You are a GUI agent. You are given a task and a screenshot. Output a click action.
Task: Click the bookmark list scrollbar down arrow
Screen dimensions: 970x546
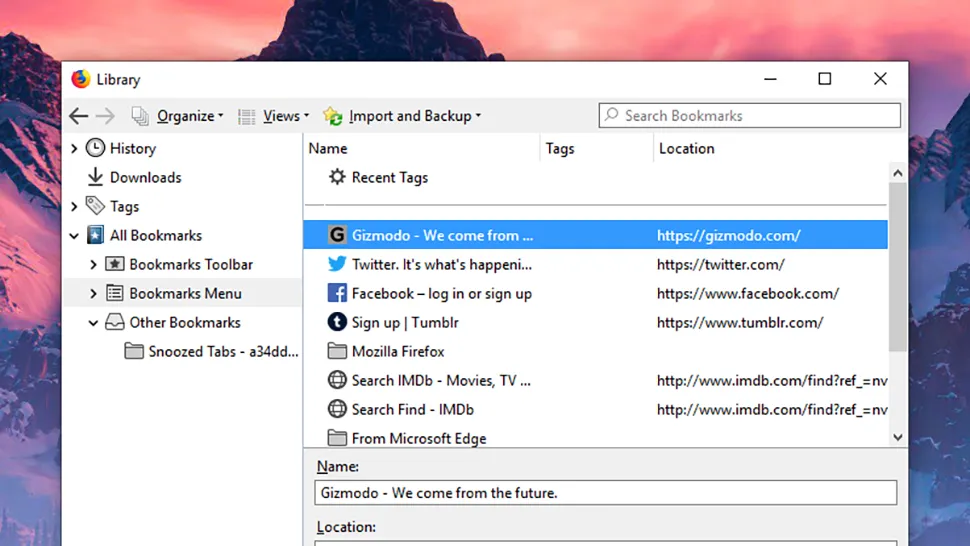[x=897, y=437]
